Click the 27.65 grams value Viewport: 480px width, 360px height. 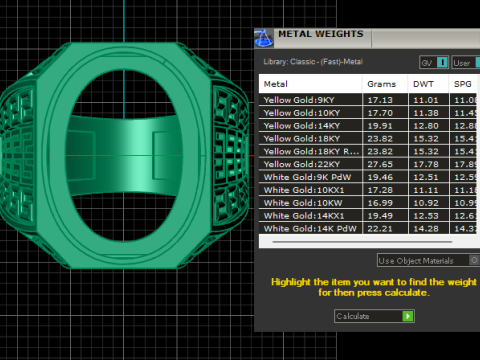380,164
